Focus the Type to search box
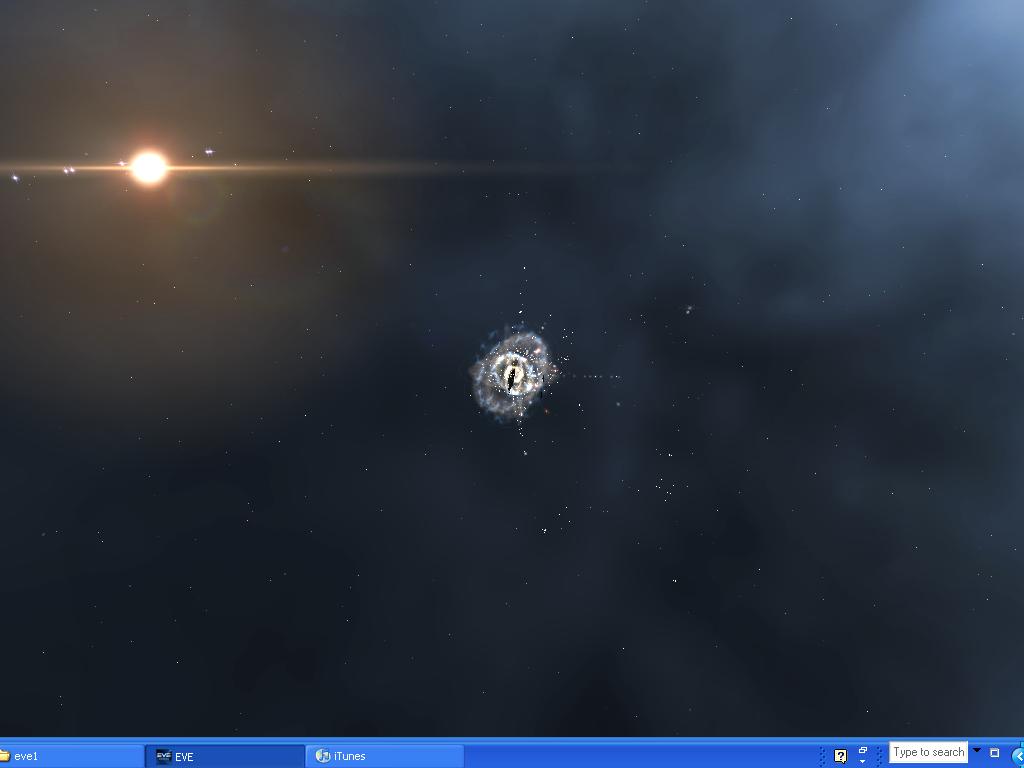The height and width of the screenshot is (768, 1024). click(928, 752)
